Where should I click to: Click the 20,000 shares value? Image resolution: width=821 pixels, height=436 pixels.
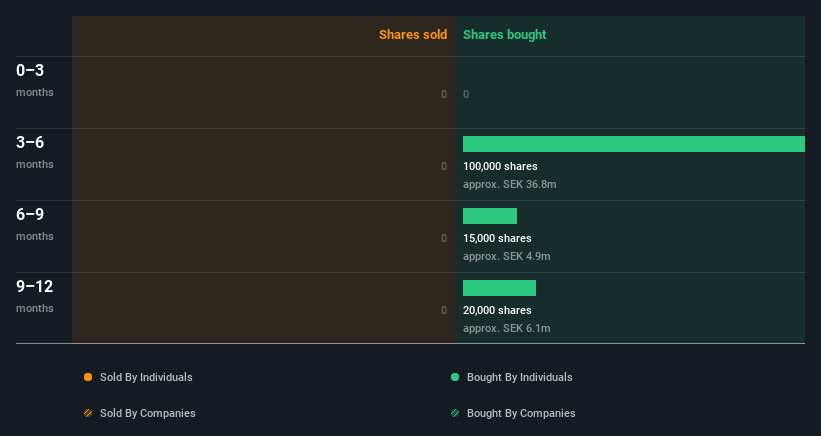(x=497, y=310)
